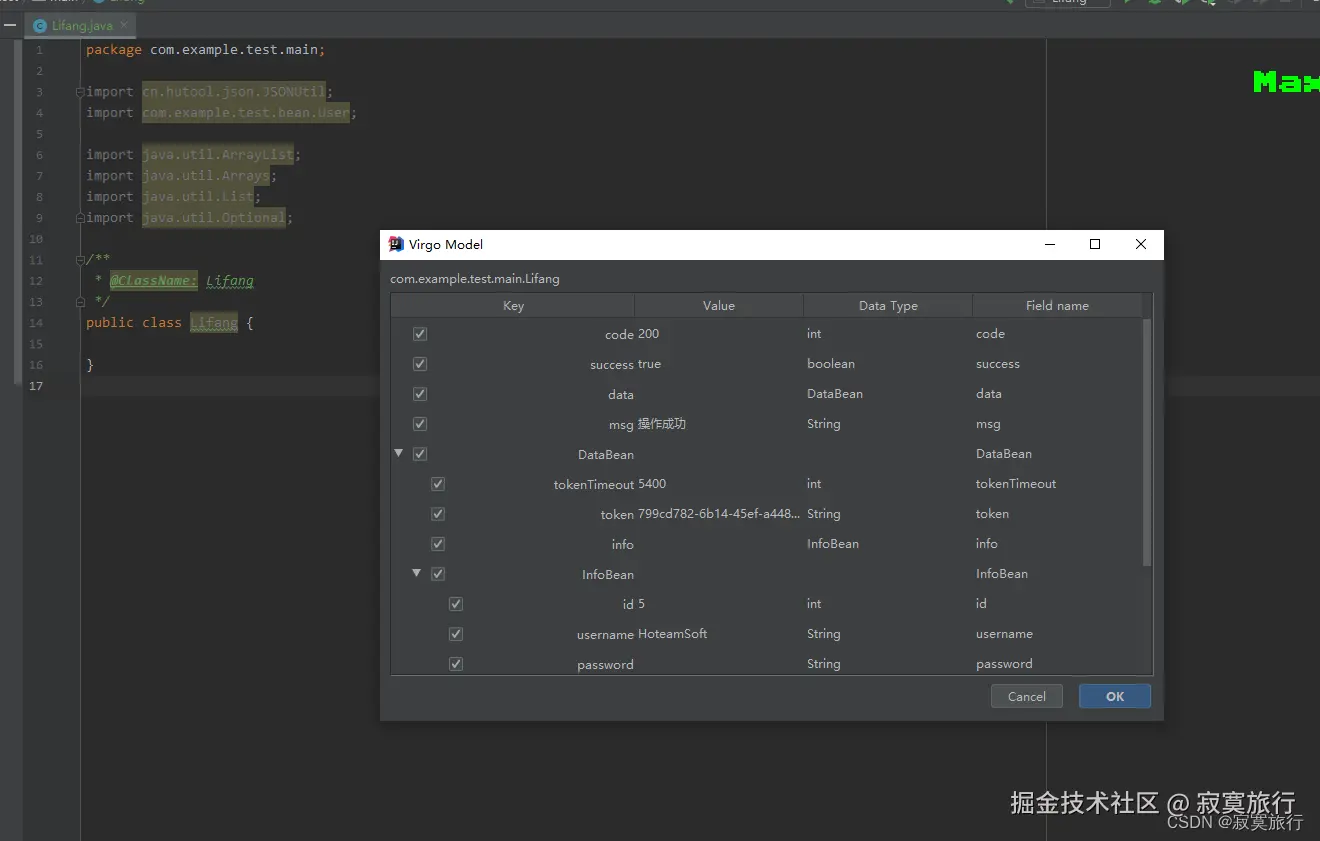The width and height of the screenshot is (1320, 841).
Task: Click the 'password' Field name cell
Action: 1004,664
